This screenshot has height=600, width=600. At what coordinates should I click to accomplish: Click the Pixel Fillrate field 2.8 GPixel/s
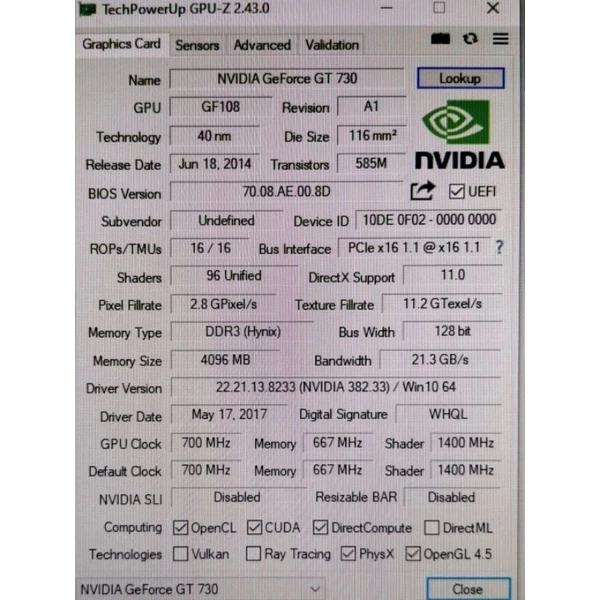coord(223,304)
